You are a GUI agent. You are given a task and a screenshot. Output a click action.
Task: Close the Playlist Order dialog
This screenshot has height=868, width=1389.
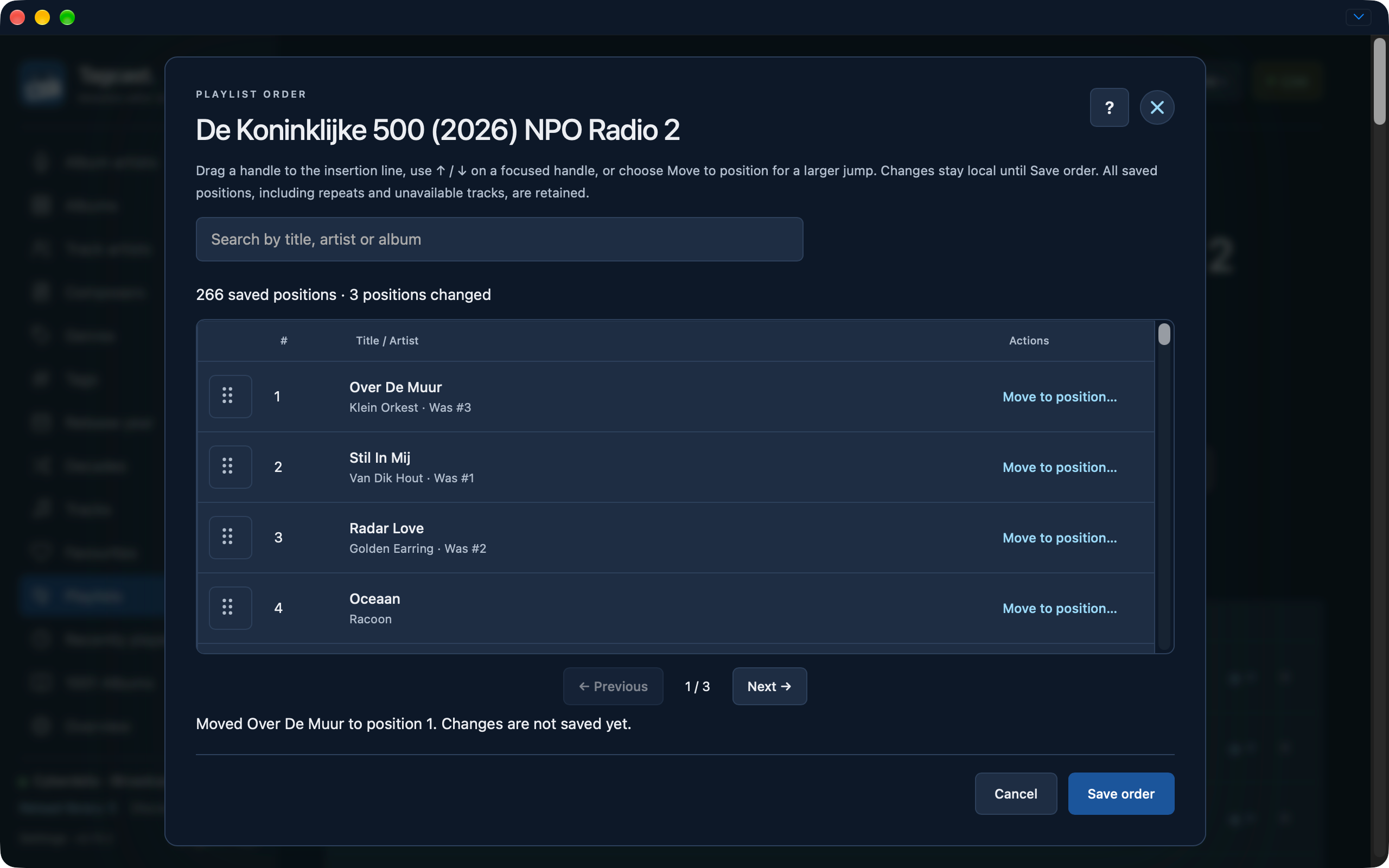click(x=1157, y=107)
